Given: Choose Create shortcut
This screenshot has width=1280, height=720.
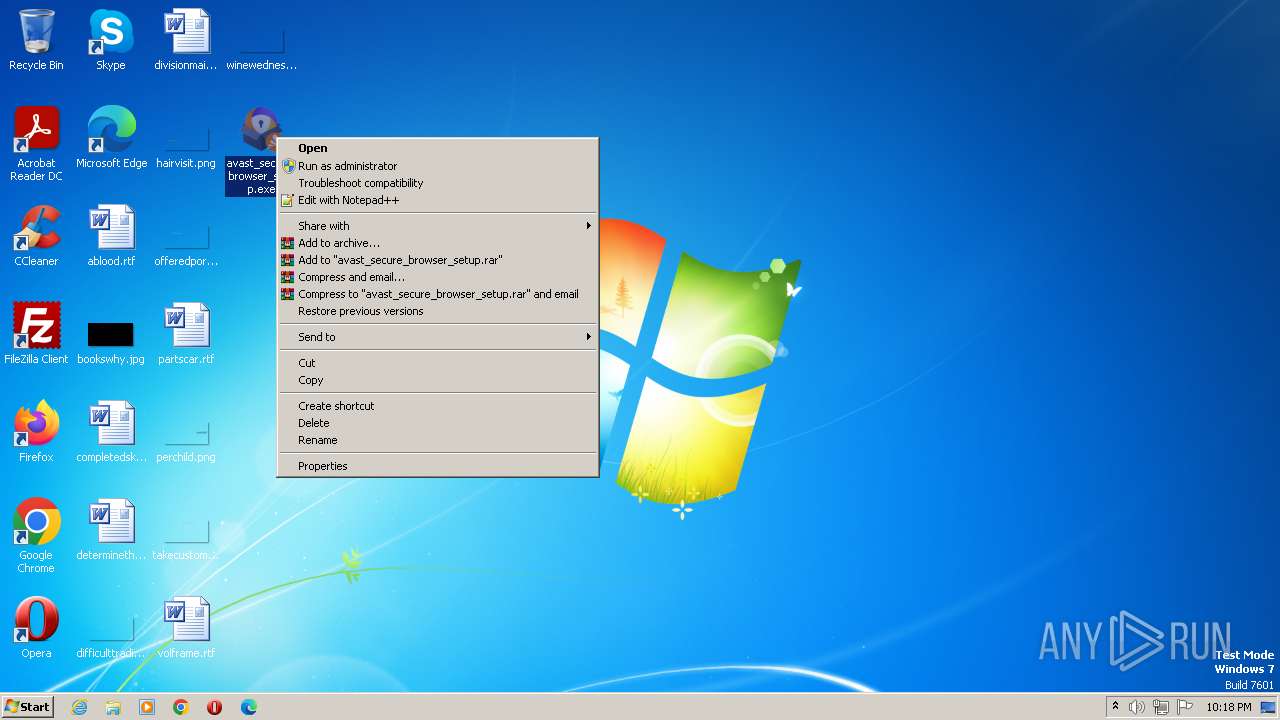Looking at the screenshot, I should coord(438,406).
